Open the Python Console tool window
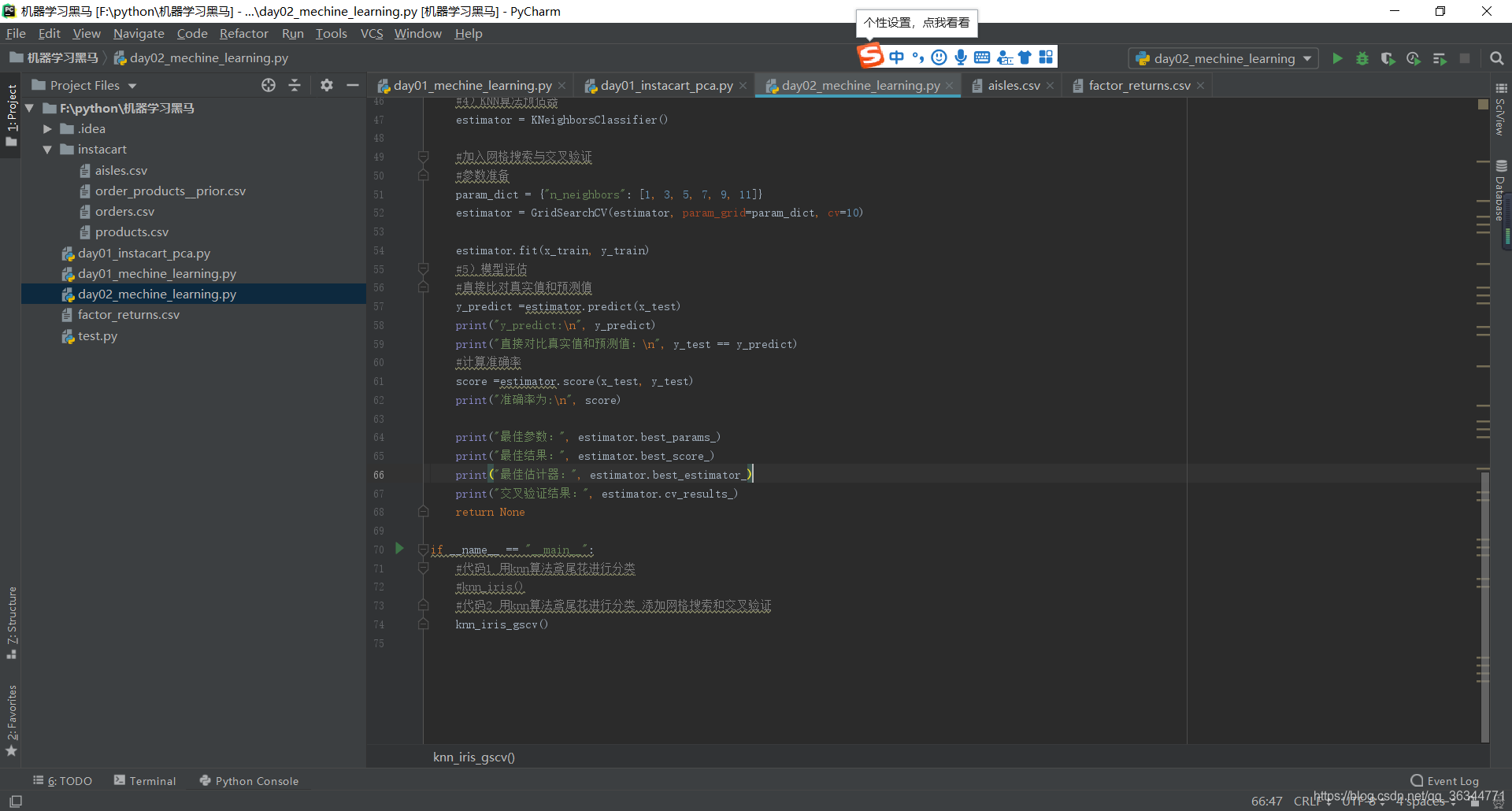The height and width of the screenshot is (811, 1512). tap(249, 781)
